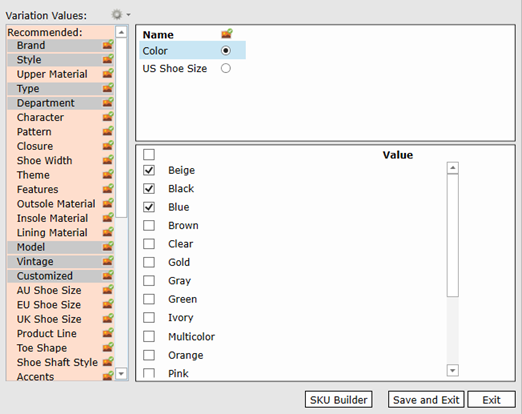This screenshot has height=414, width=522.
Task: Toggle the select-all checkbox above Beige
Action: tap(149, 154)
